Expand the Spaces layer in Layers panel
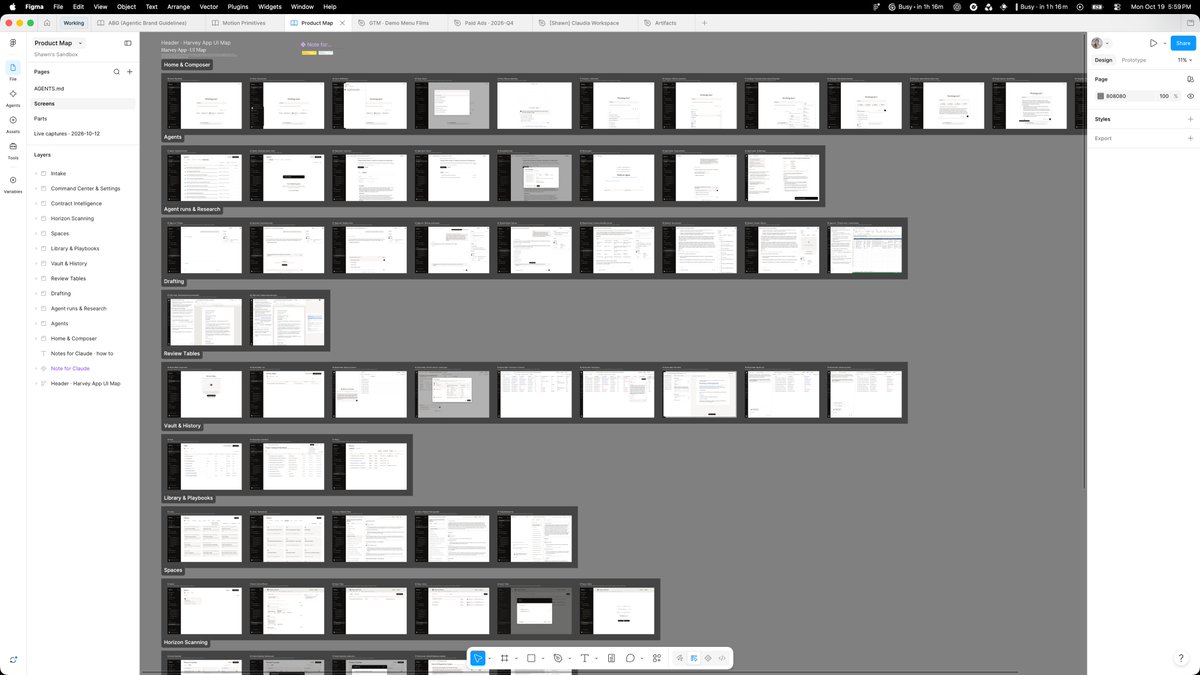This screenshot has width=1200, height=675. [35, 233]
